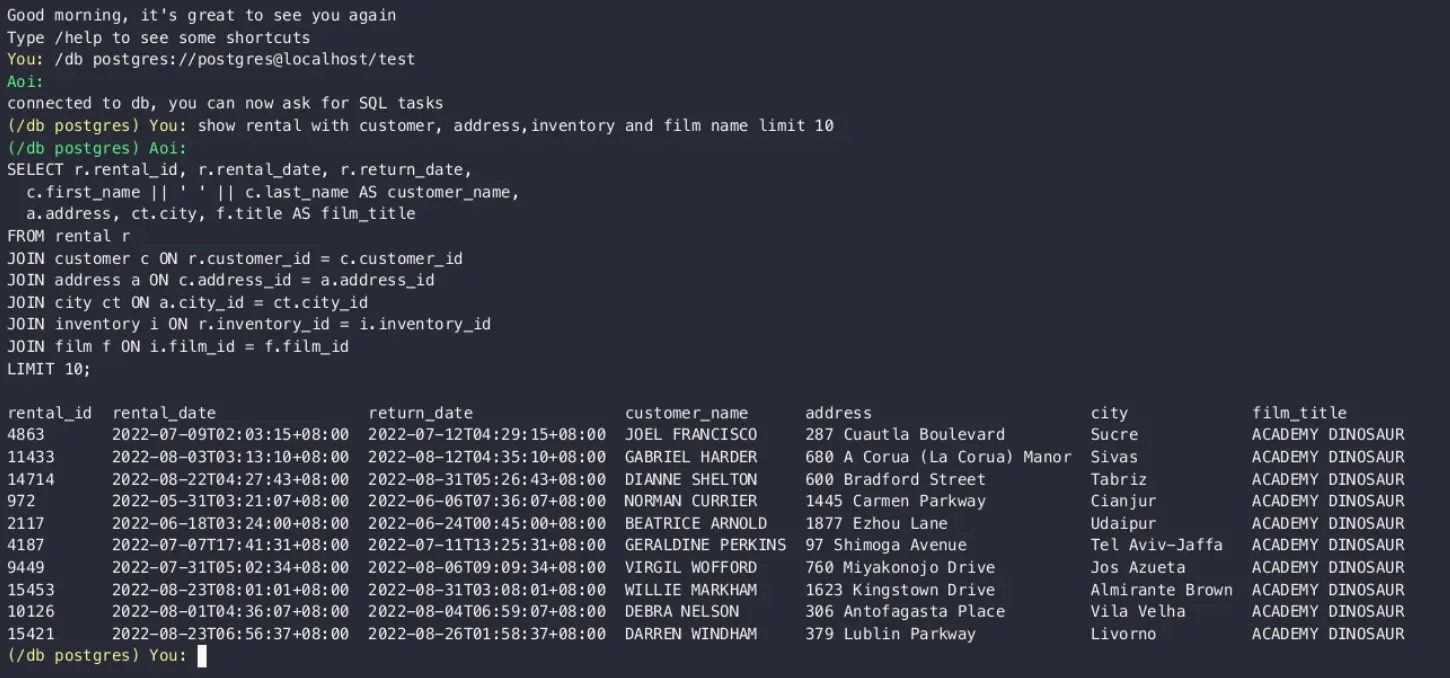Click the city cell Tel Aviv-Jaffa

(1156, 545)
